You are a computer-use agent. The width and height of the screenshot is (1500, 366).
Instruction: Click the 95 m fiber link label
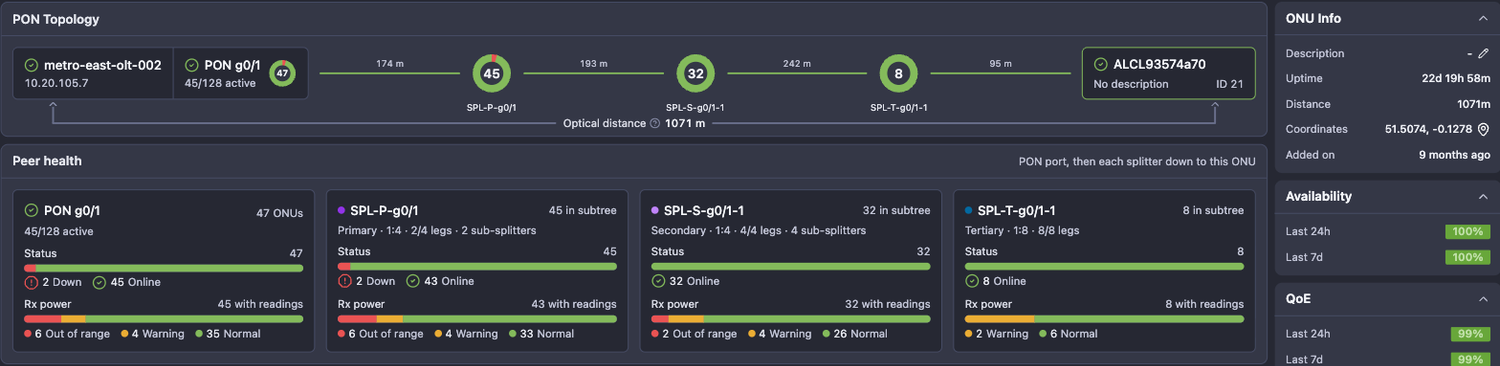[1001, 64]
